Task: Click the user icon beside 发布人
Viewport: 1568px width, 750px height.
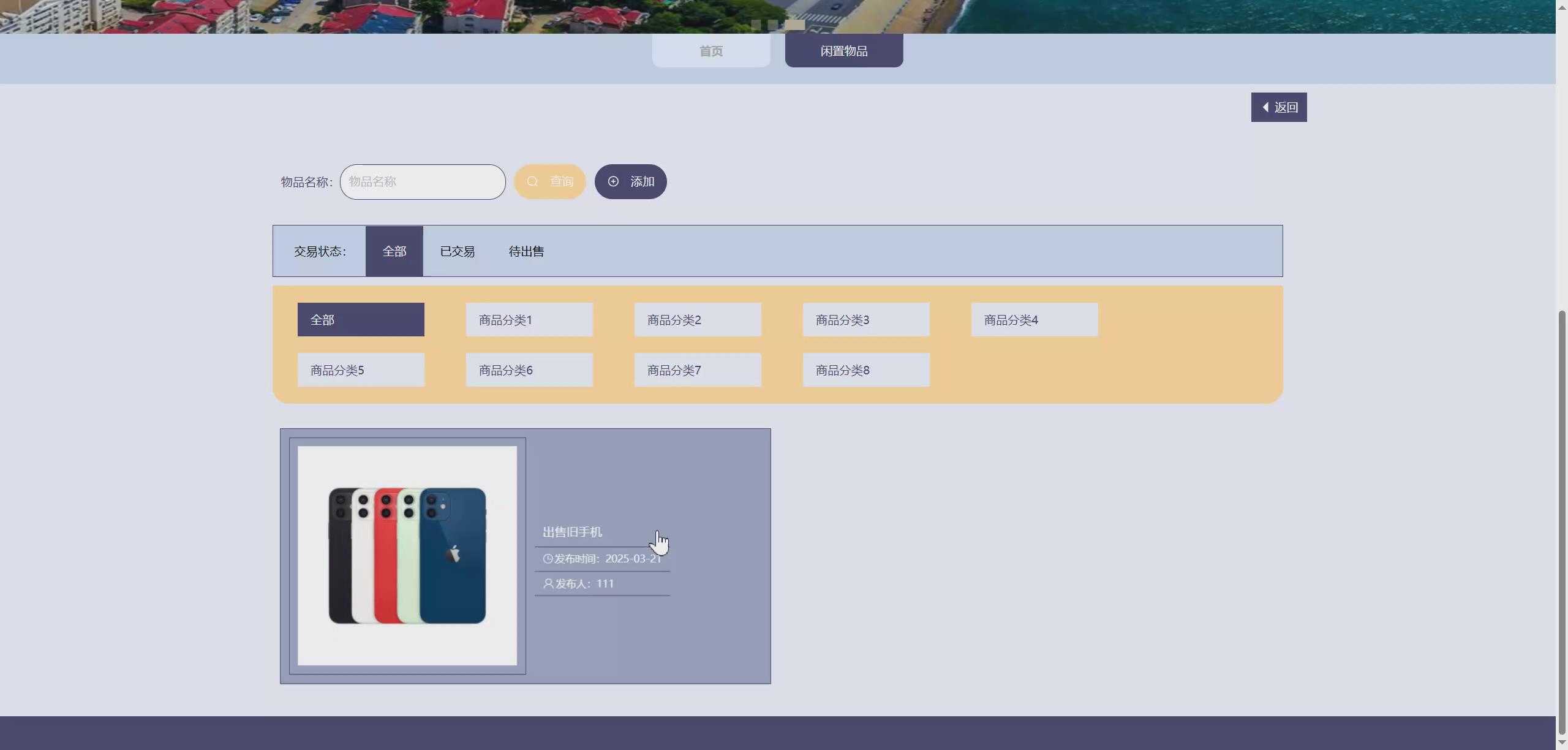Action: (548, 584)
